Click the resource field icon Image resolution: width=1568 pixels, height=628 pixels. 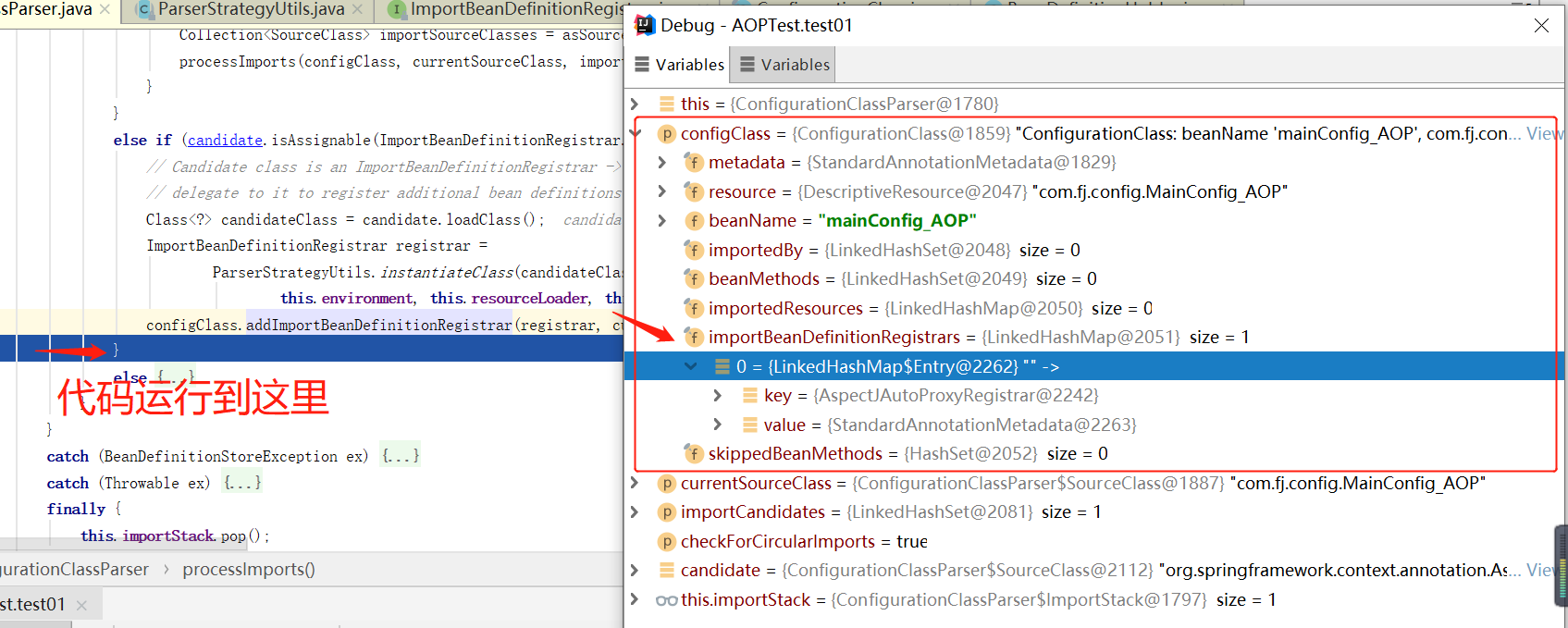tap(694, 191)
